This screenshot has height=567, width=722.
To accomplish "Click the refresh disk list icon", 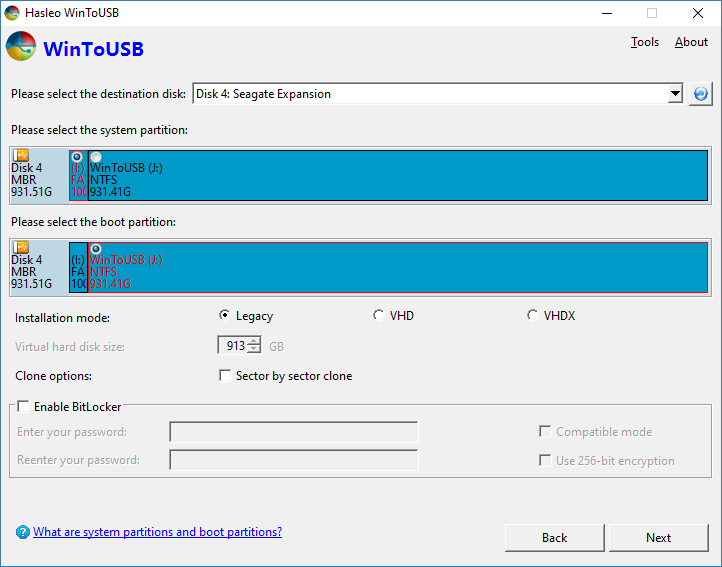I will pos(700,94).
